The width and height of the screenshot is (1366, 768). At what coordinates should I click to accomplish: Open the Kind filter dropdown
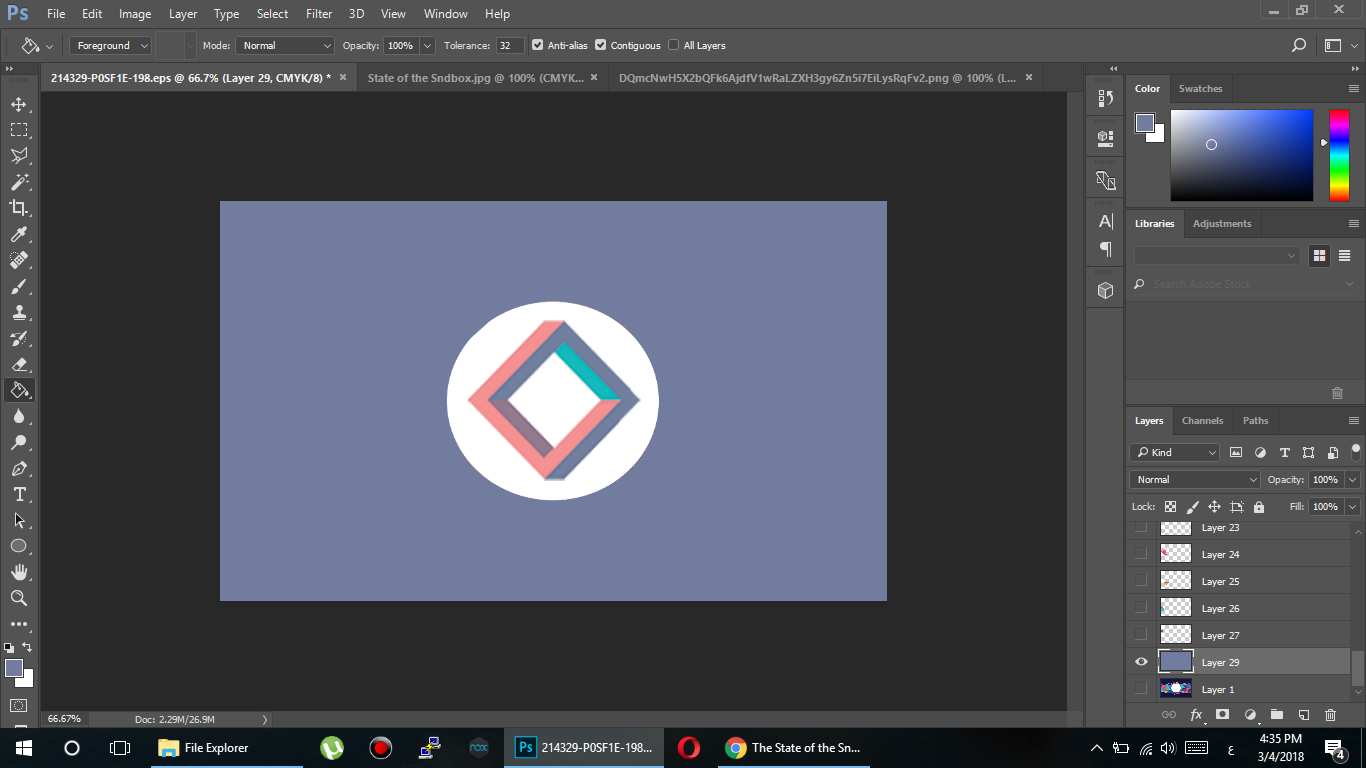(x=1173, y=452)
